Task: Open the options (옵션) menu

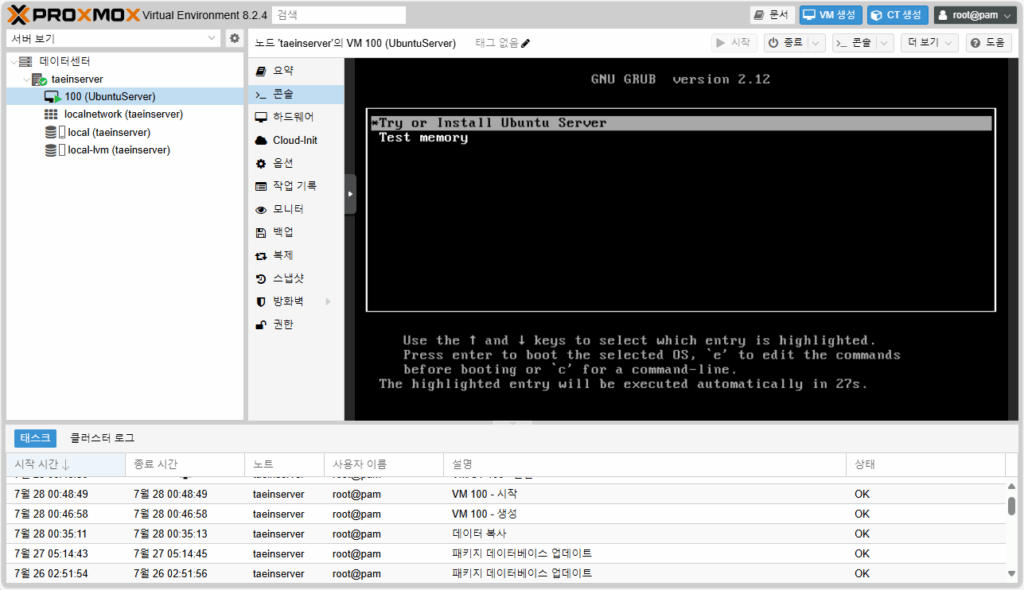Action: tap(296, 163)
